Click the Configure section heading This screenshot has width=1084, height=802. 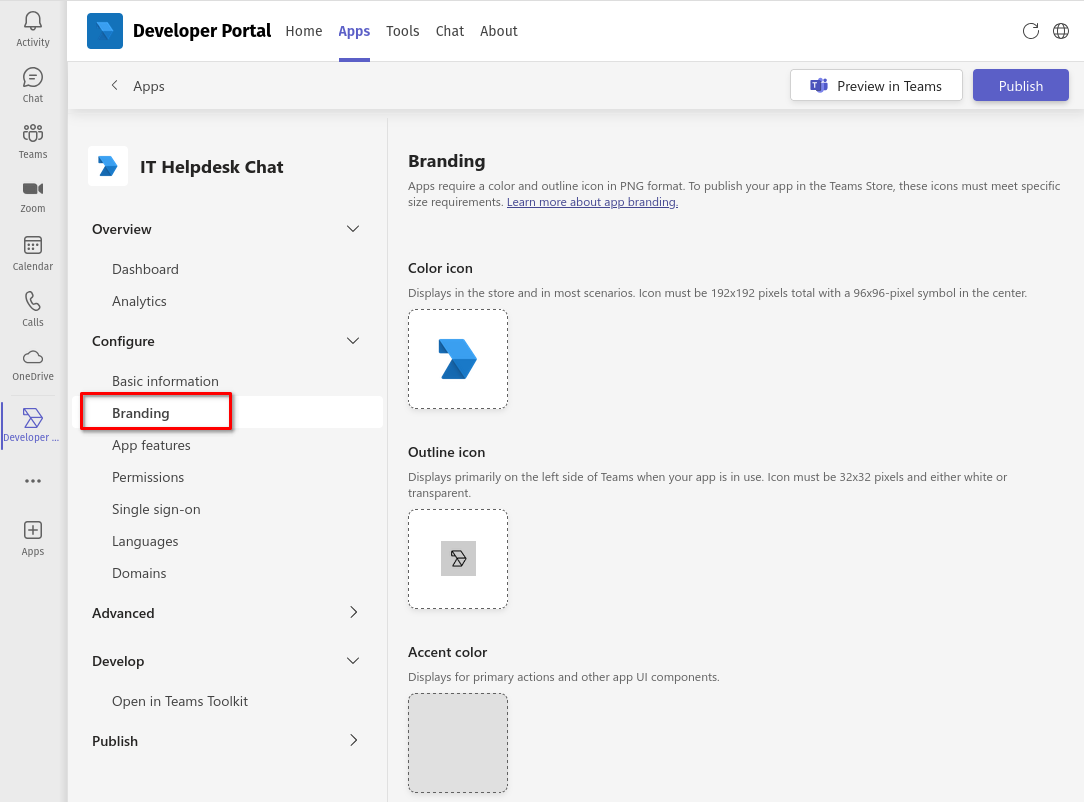point(123,342)
